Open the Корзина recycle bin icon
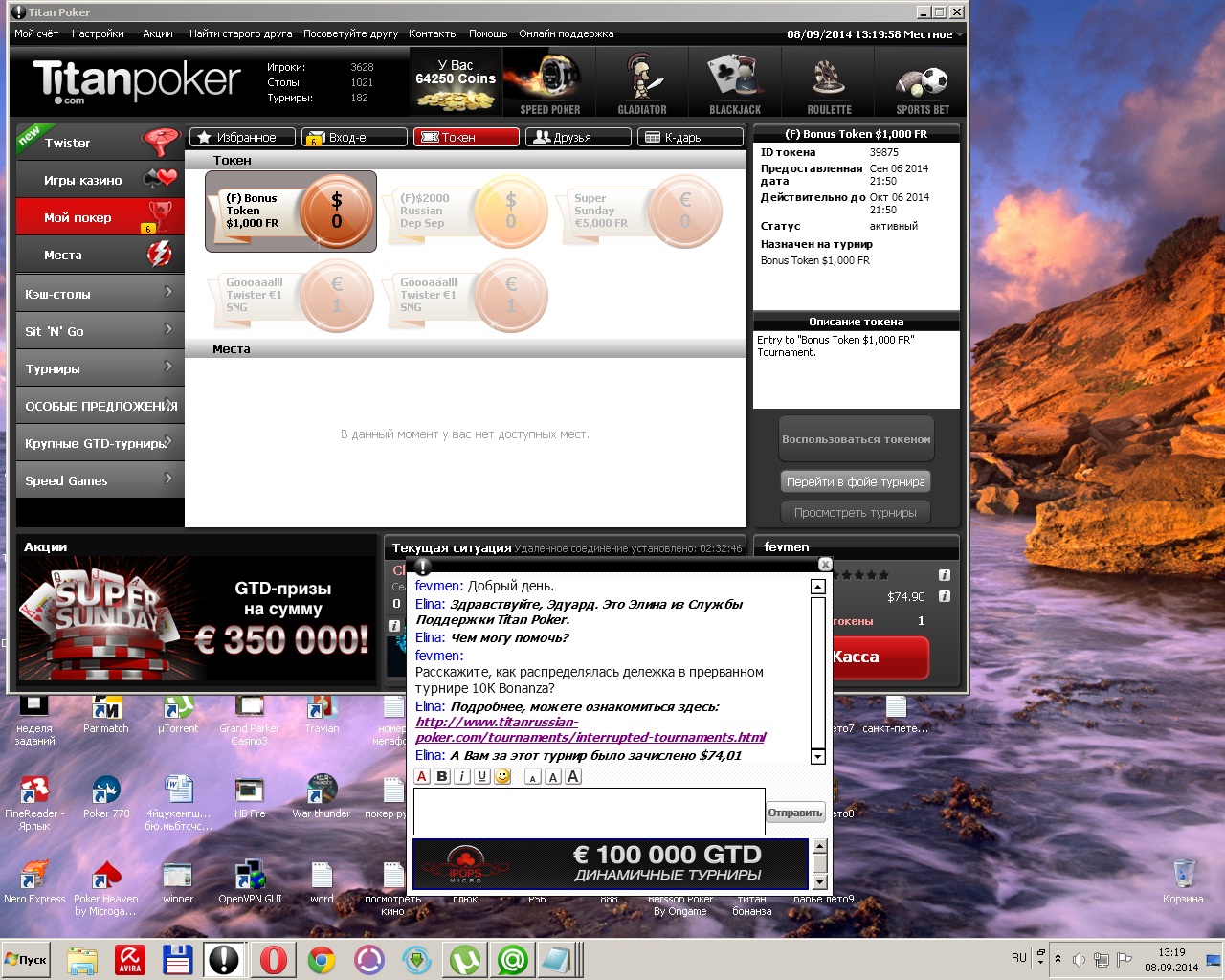1225x980 pixels. coord(1183,880)
